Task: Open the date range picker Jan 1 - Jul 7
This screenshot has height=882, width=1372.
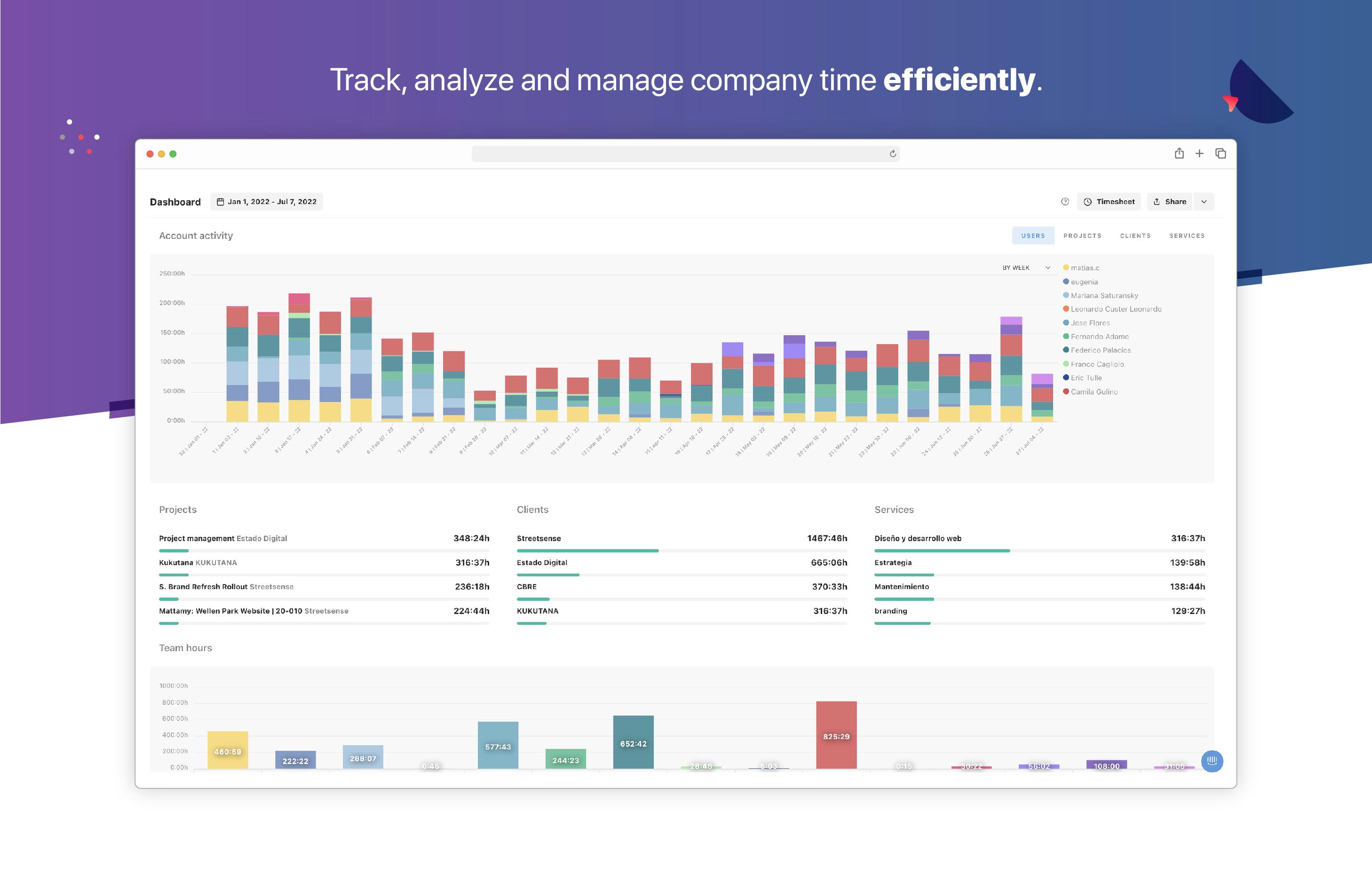Action: point(266,201)
